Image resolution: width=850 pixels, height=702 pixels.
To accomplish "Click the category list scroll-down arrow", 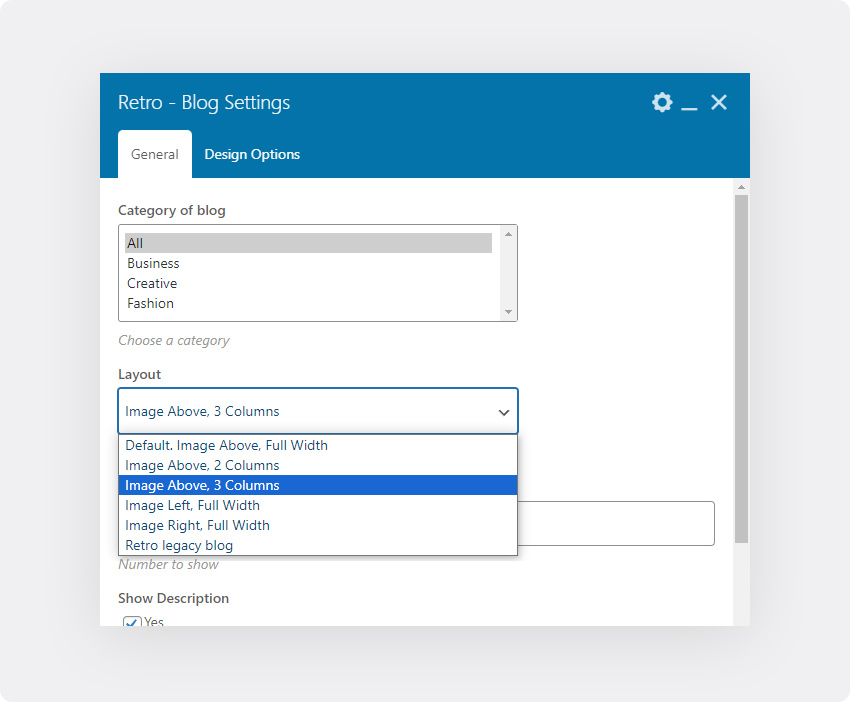I will point(508,312).
